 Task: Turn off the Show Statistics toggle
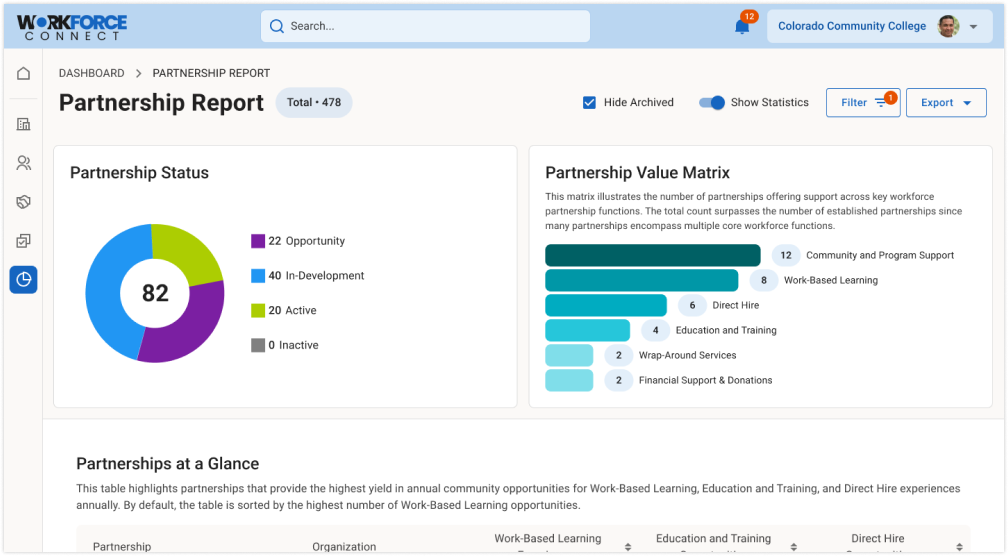(712, 102)
